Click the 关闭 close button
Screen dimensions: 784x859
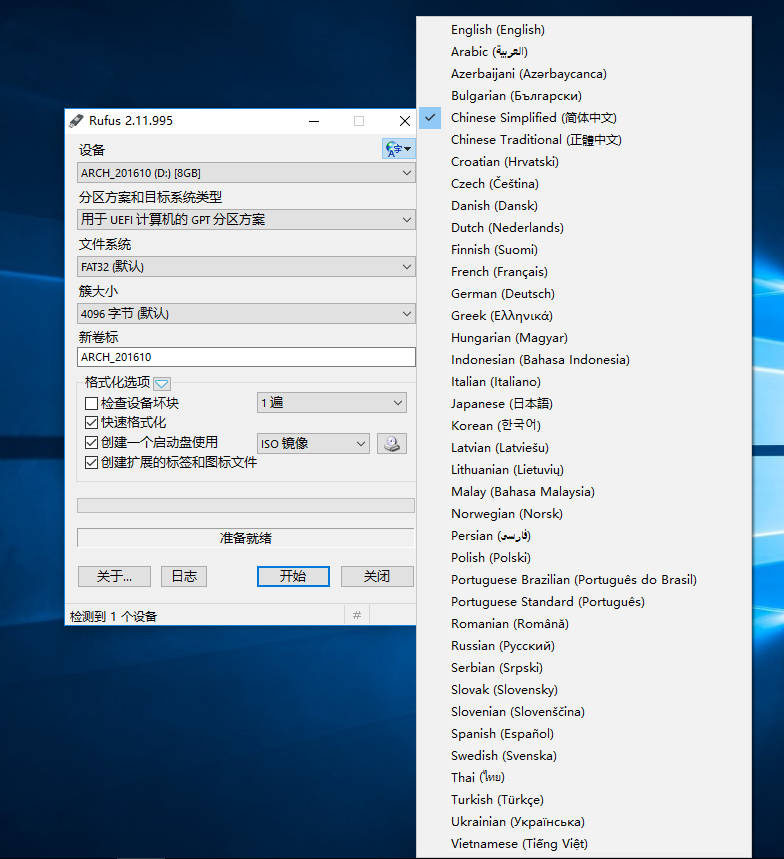point(377,576)
